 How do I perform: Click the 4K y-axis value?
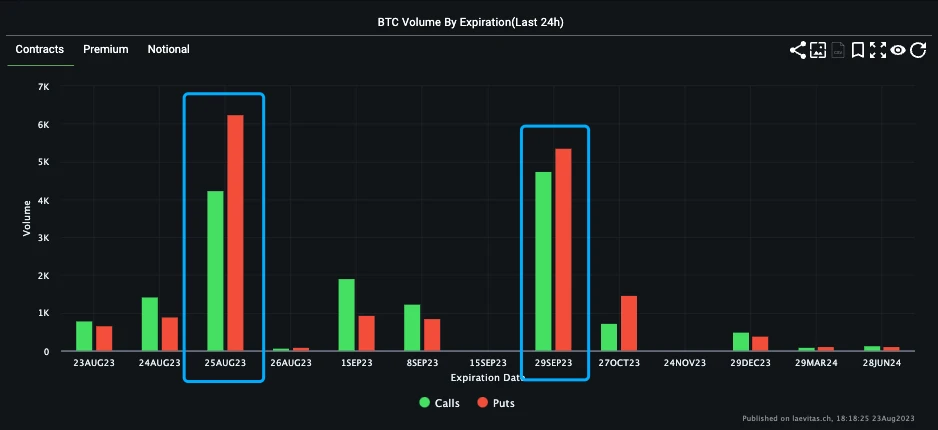(43, 200)
